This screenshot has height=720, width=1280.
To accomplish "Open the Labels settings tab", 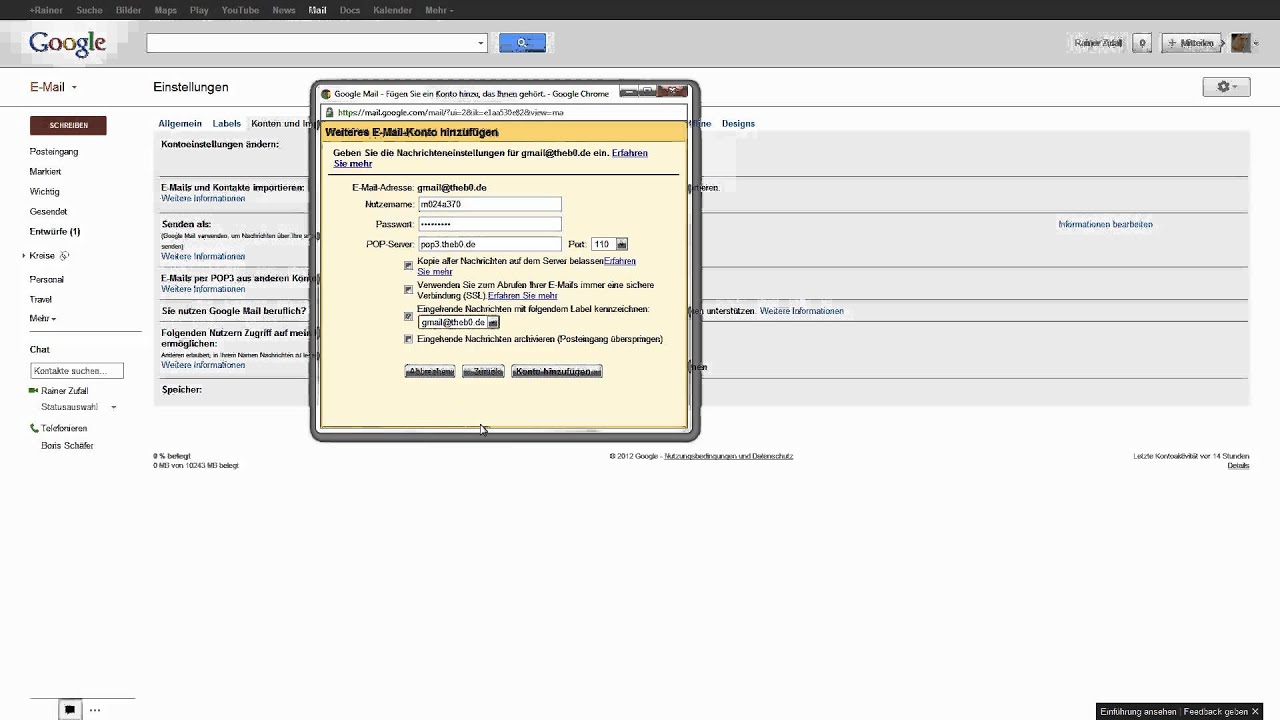I will [227, 124].
